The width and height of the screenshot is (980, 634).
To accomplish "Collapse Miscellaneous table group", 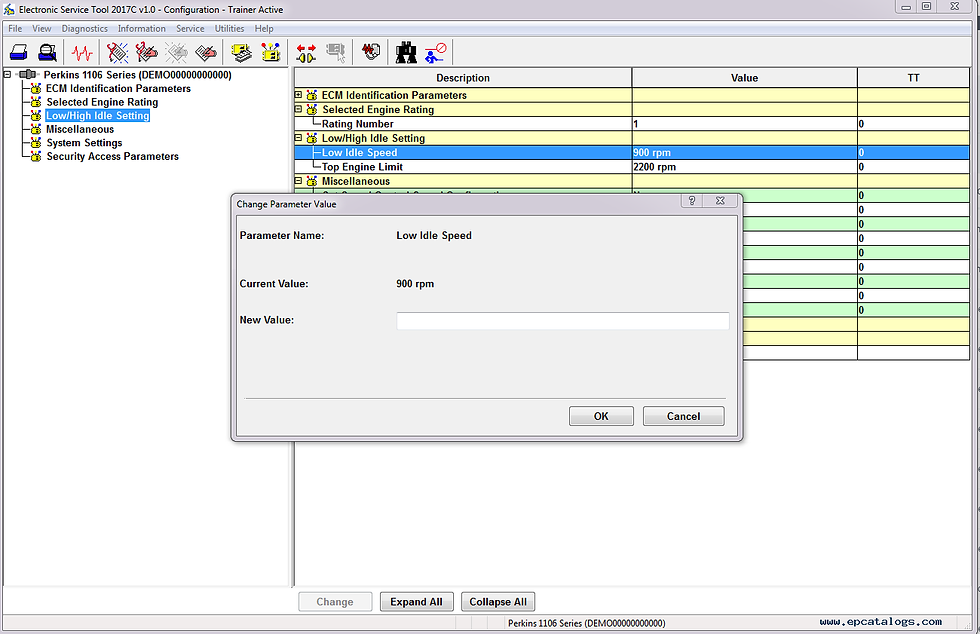I will (298, 181).
